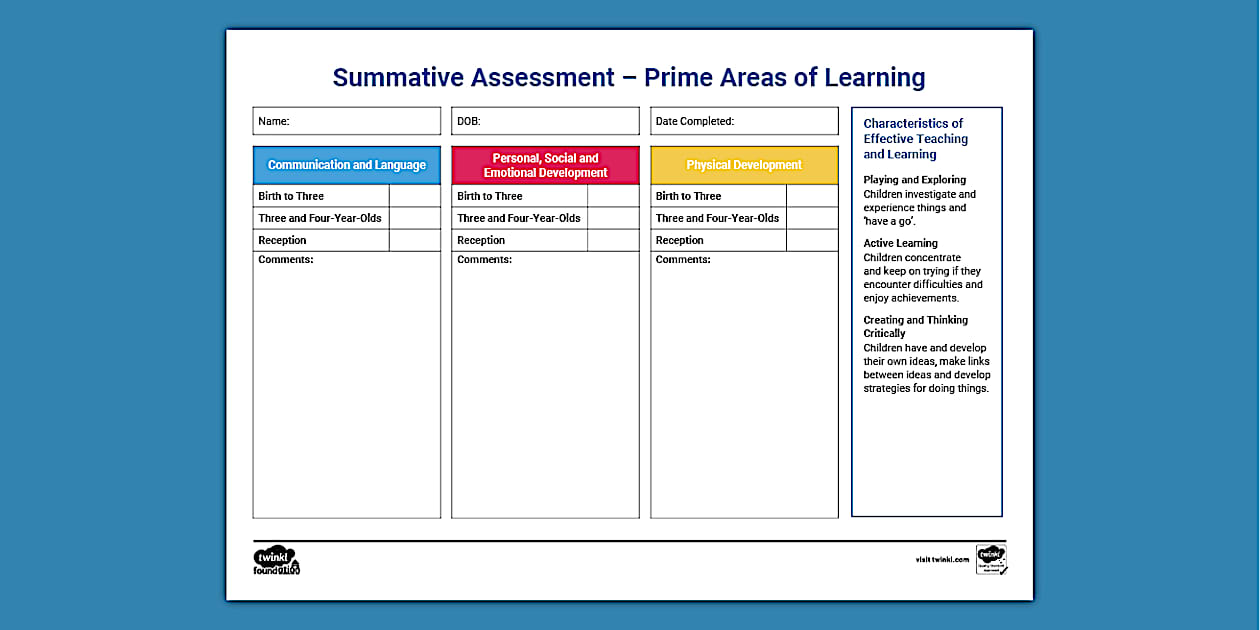Viewport: 1260px width, 630px height.
Task: Switch to the Physical Development column
Action: click(x=744, y=330)
